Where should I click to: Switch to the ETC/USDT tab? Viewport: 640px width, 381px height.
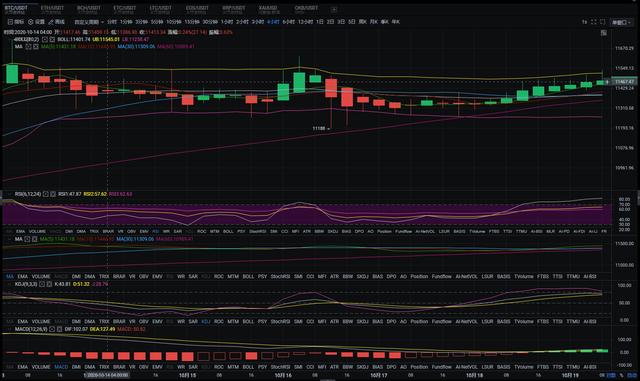click(x=124, y=9)
